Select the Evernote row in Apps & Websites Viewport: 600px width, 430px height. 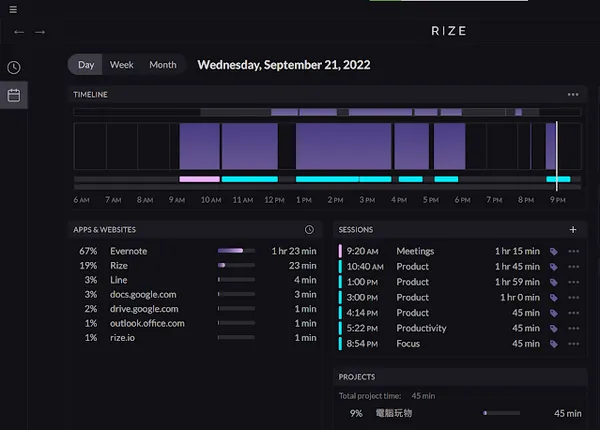(197, 251)
